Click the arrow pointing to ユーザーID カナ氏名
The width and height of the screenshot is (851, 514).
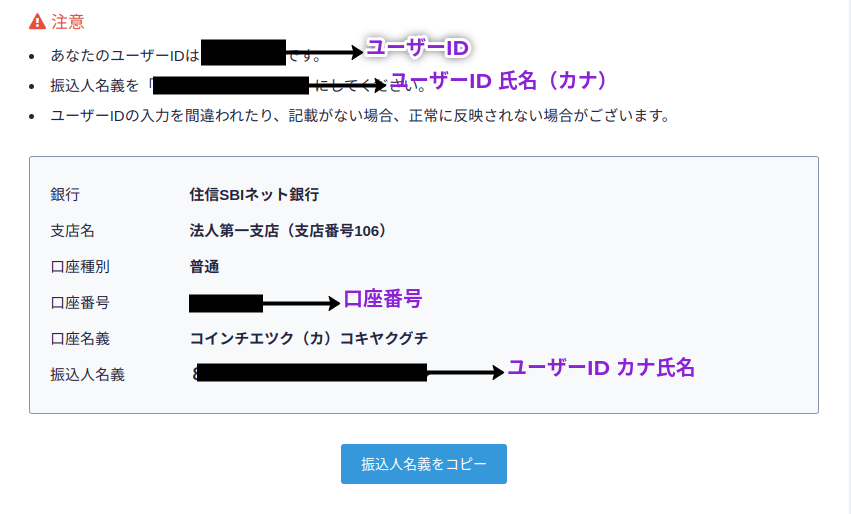tap(466, 372)
